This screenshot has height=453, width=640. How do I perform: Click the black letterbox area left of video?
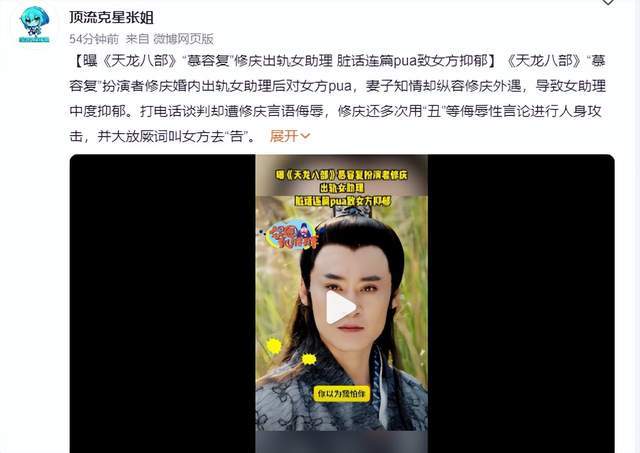click(162, 304)
